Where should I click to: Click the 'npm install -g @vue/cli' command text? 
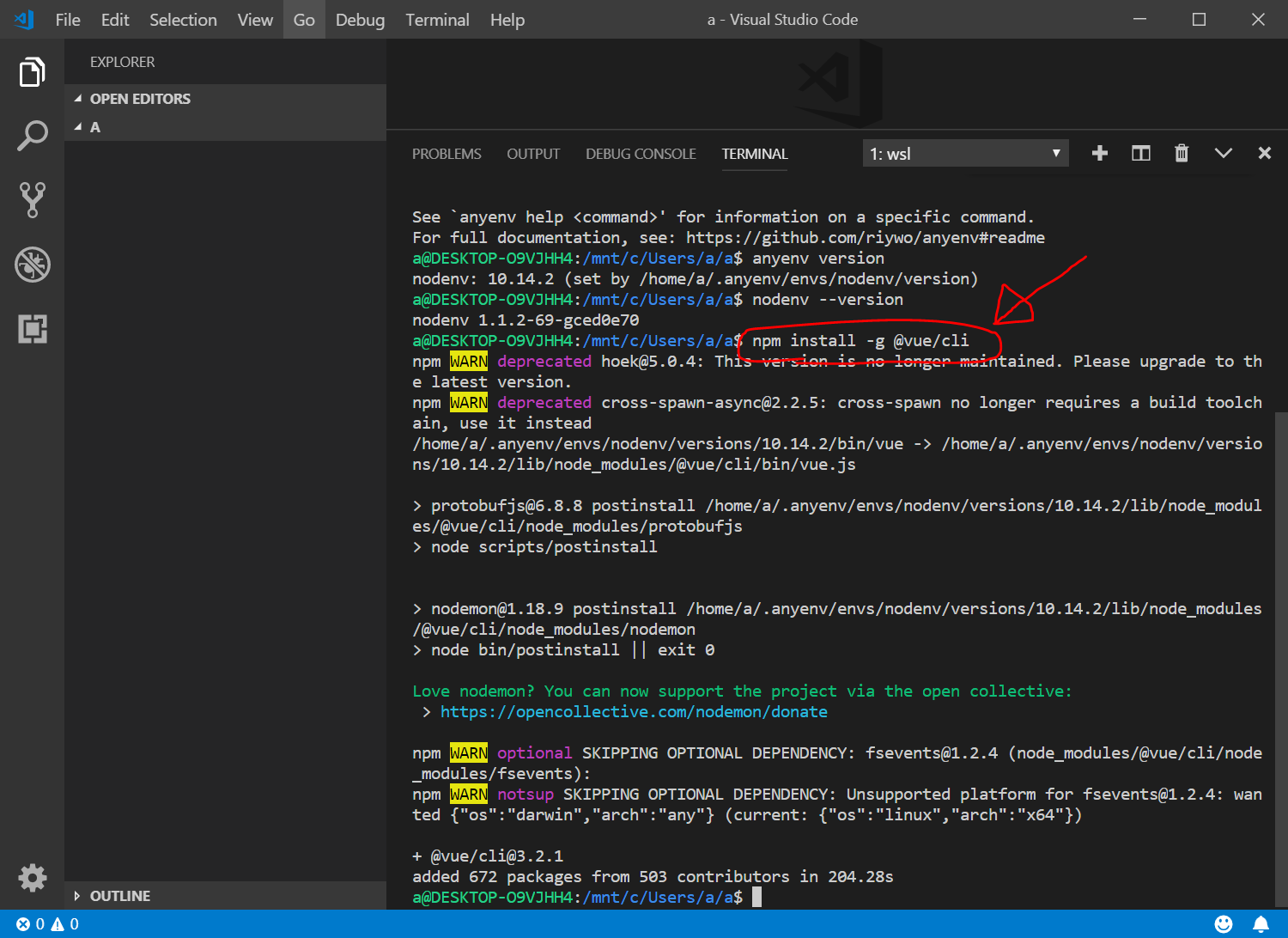860,341
